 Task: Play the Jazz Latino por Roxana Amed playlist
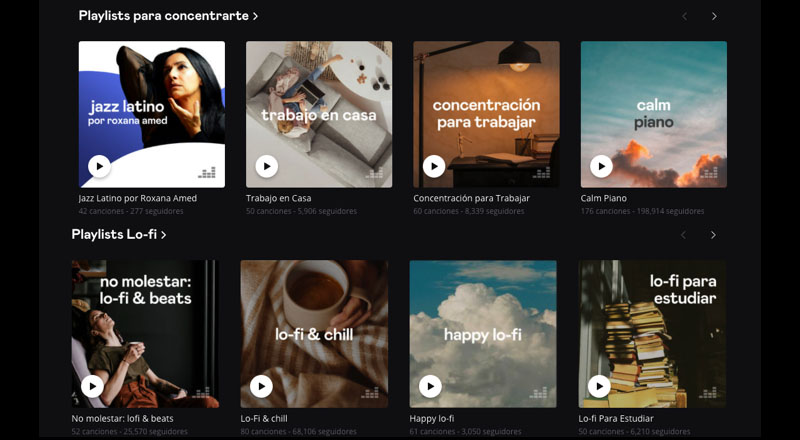[99, 166]
